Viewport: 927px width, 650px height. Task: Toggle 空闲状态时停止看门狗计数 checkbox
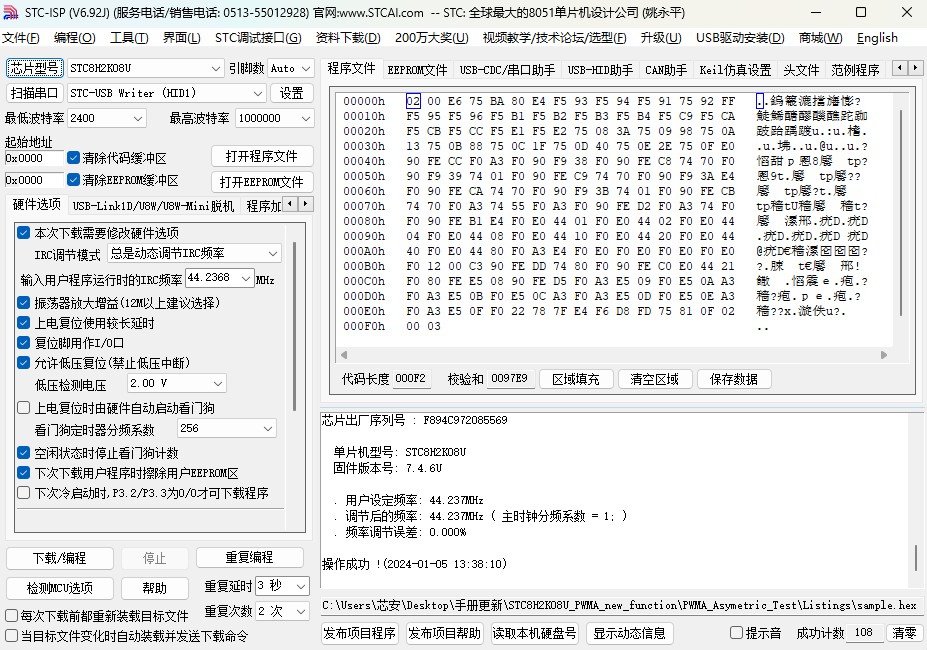(x=24, y=453)
